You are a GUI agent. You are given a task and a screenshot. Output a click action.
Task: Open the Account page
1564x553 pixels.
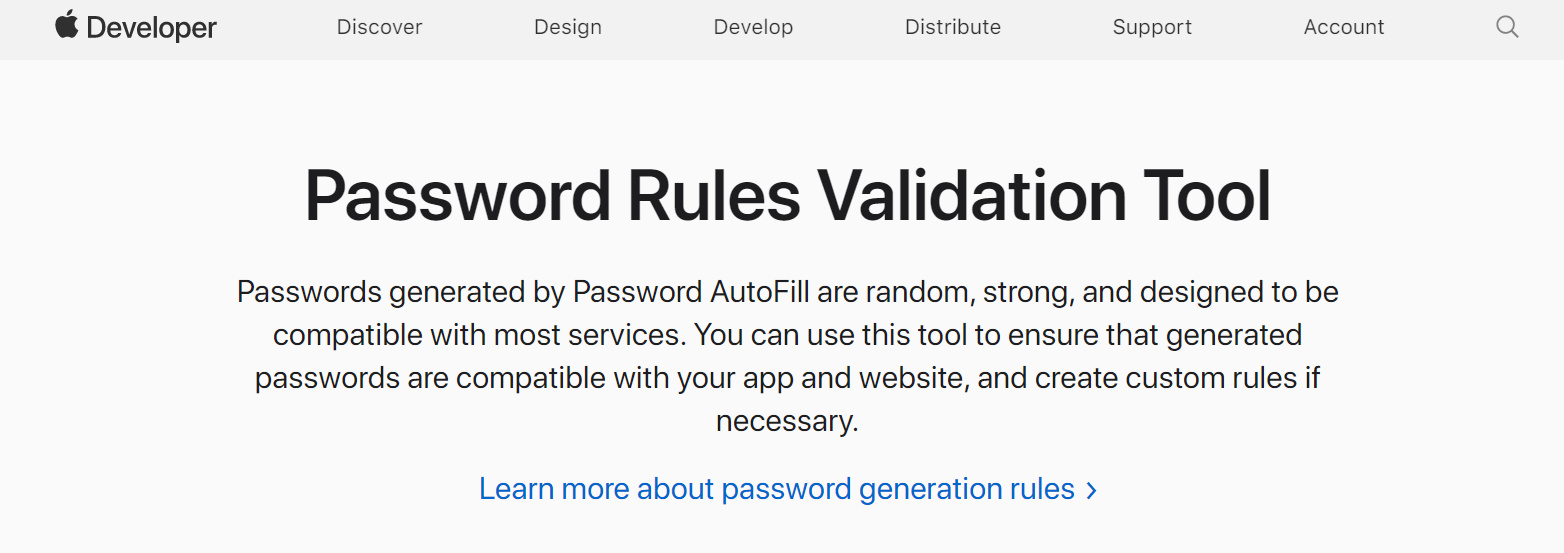point(1344,27)
